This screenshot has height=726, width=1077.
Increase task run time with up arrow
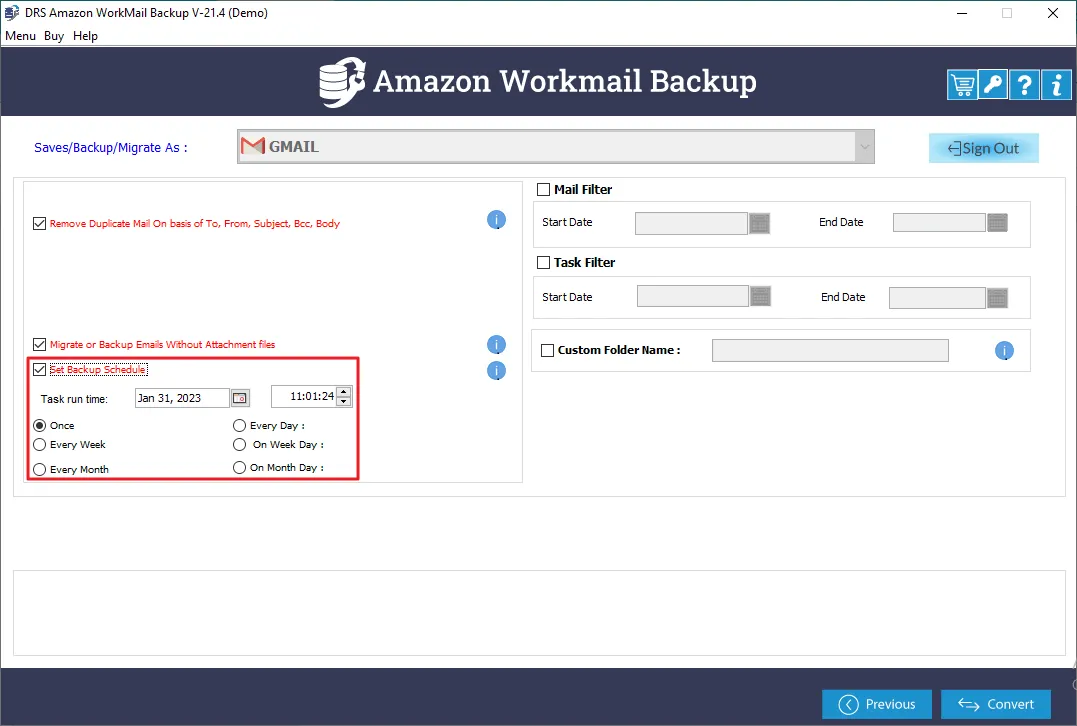tap(344, 392)
